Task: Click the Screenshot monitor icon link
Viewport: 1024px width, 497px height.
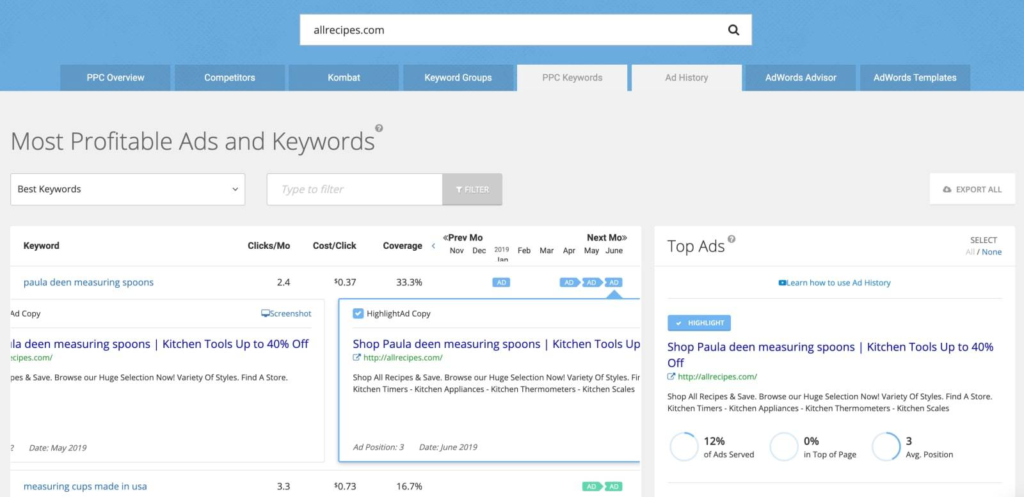Action: [286, 313]
